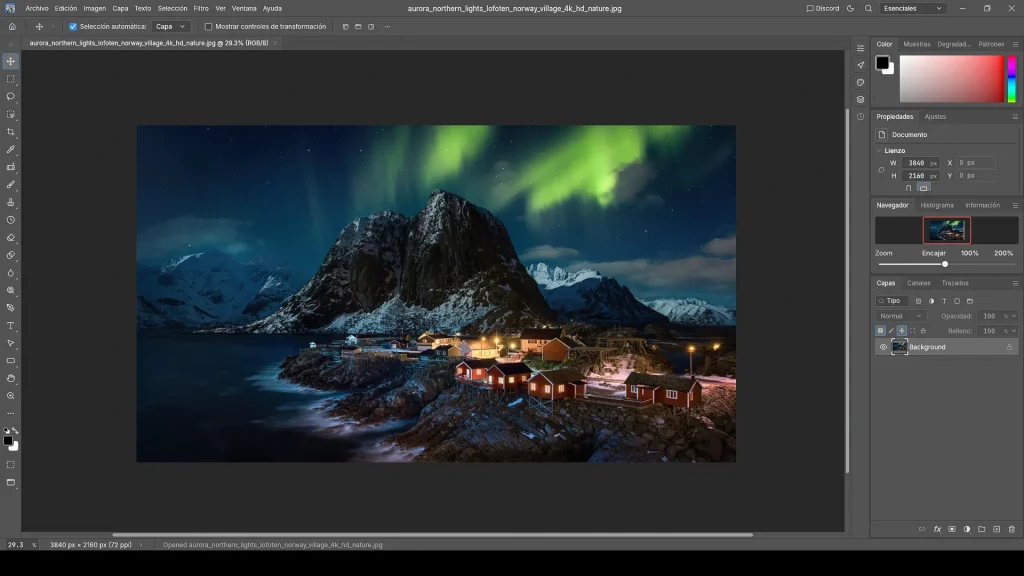
Task: Click the canvas width W input field
Action: (x=920, y=163)
